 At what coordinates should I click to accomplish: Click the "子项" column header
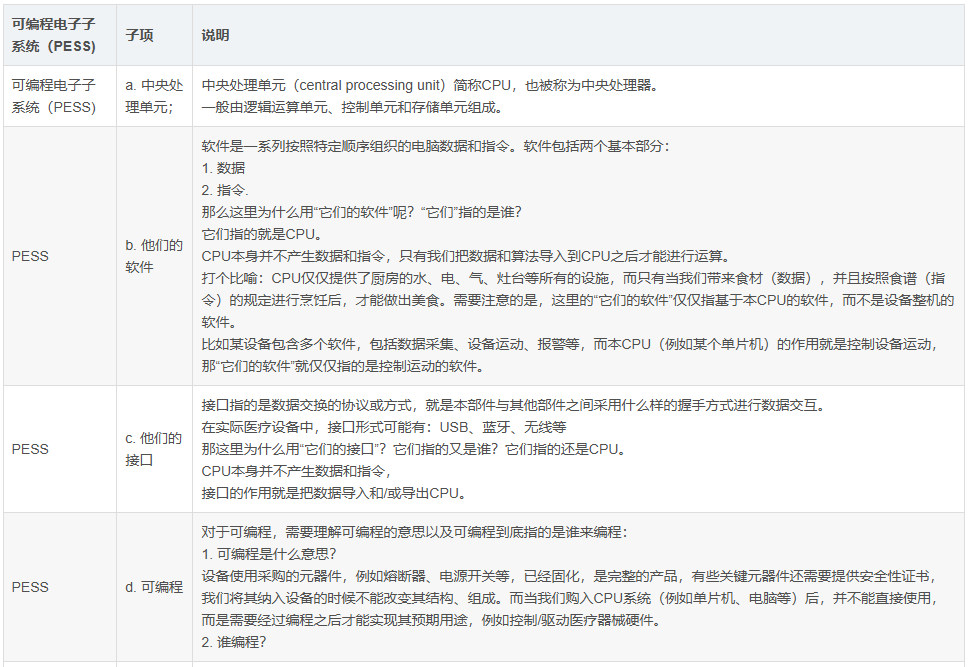139,35
